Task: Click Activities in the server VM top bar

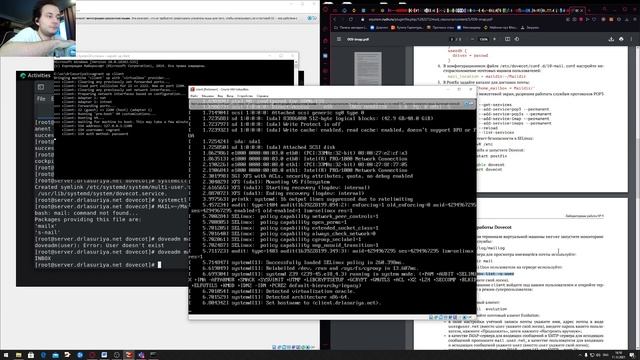Action: click(39, 76)
